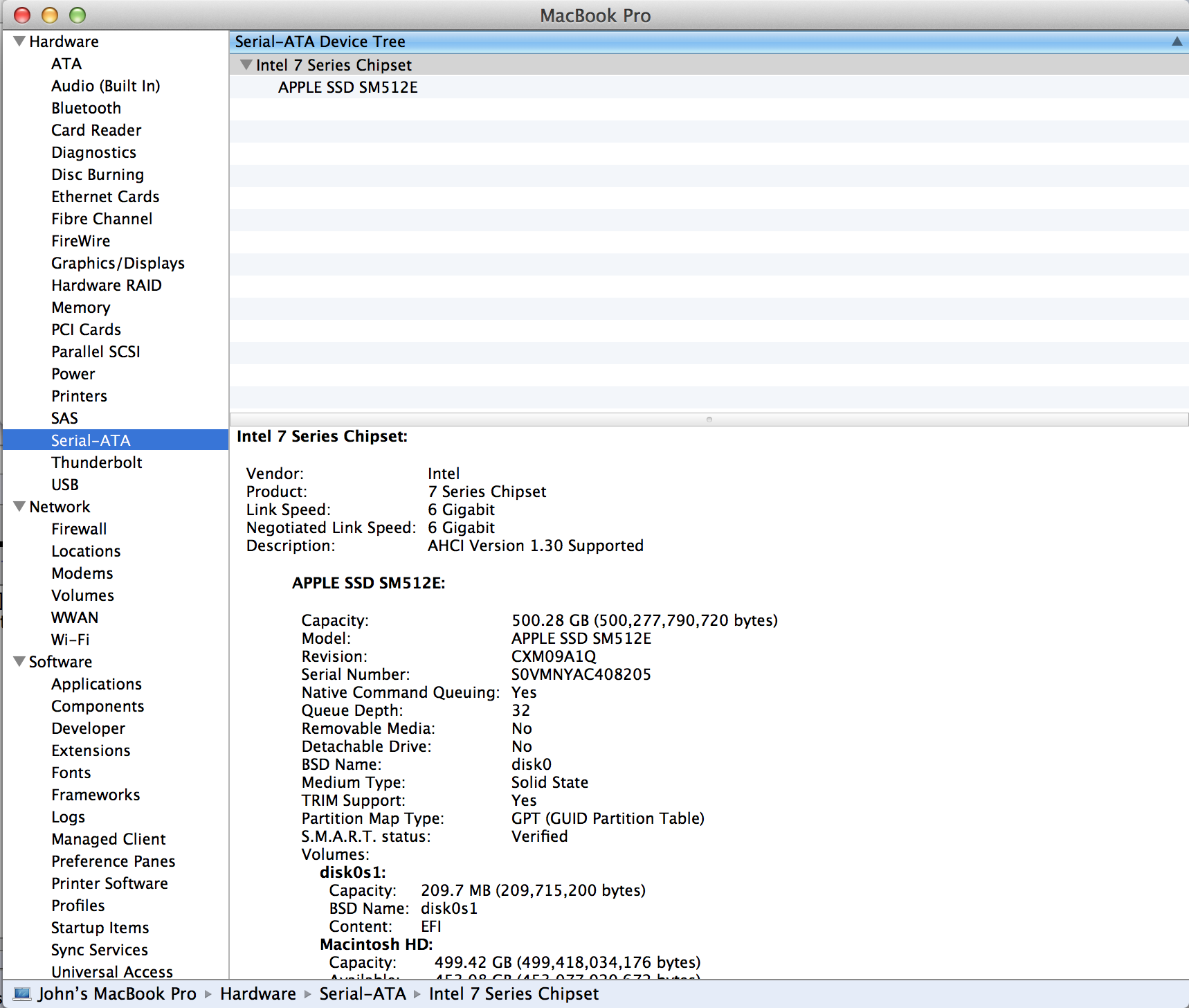Image resolution: width=1189 pixels, height=1008 pixels.
Task: Toggle sort arrow in Serial-ATA Device Tree header
Action: (x=1177, y=42)
